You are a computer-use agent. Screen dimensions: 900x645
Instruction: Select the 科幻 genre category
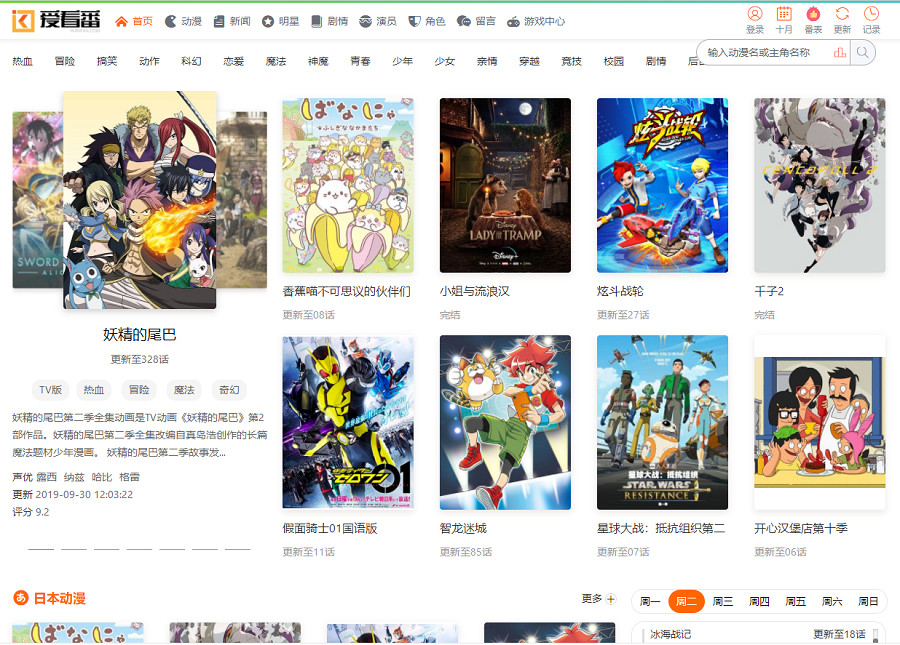(x=191, y=61)
